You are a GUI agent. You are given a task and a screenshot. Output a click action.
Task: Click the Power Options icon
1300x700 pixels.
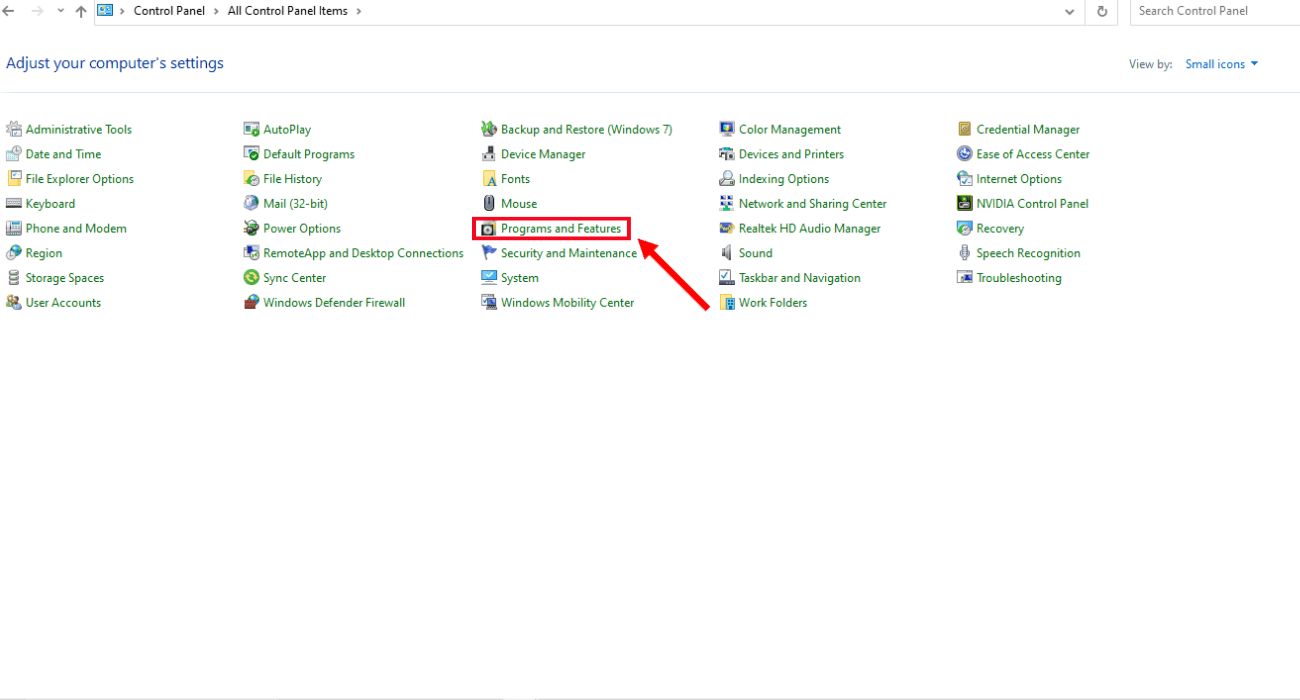click(x=252, y=228)
